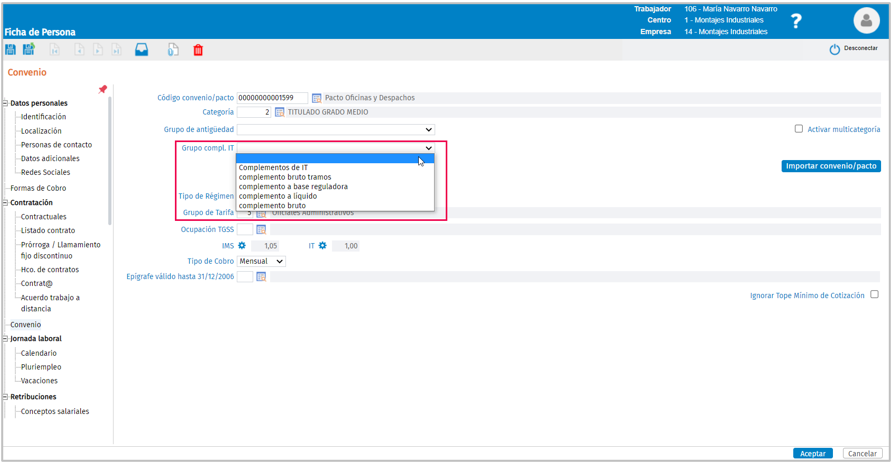Open lookup icon next to Categoría field

[280, 113]
